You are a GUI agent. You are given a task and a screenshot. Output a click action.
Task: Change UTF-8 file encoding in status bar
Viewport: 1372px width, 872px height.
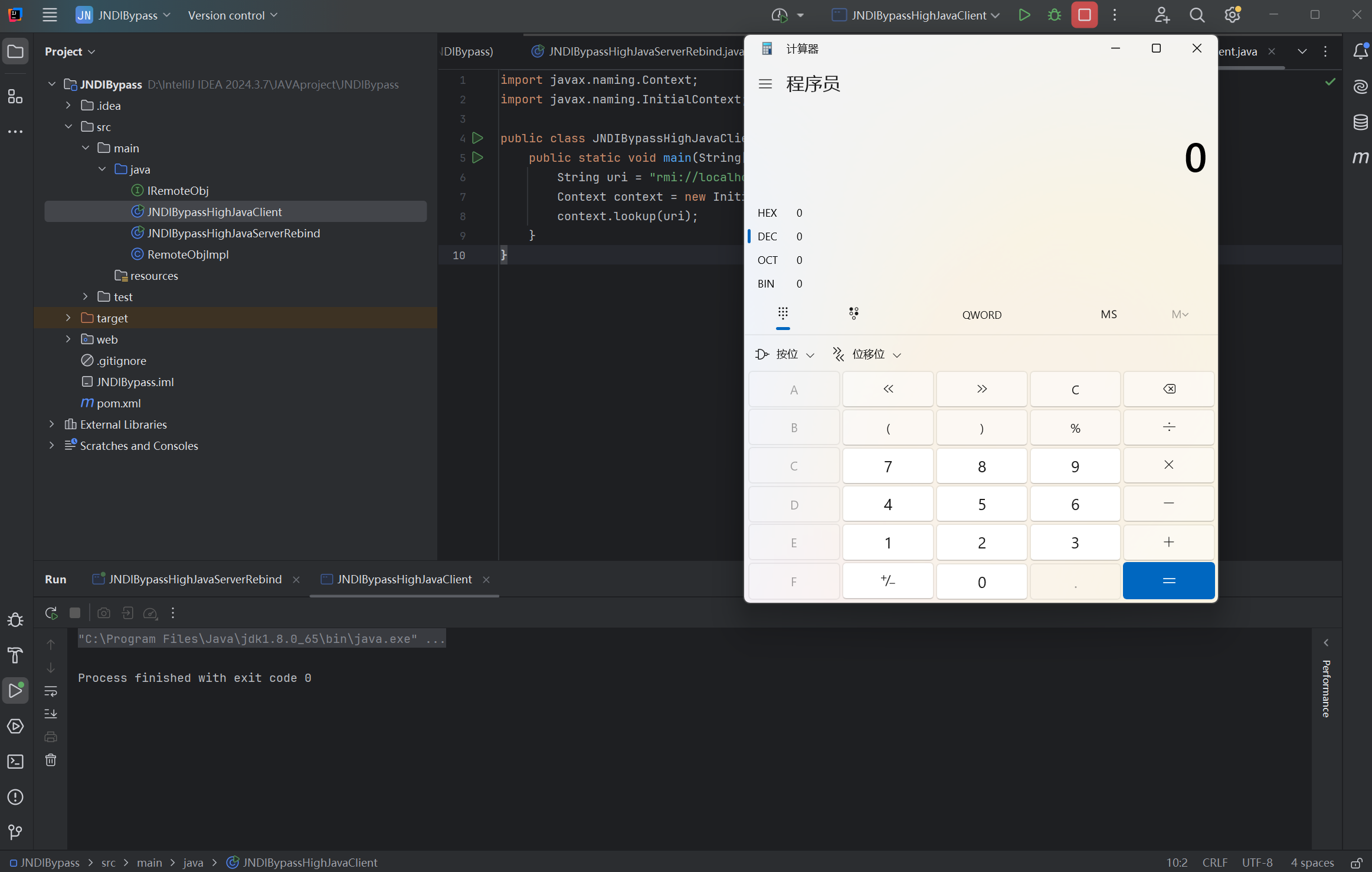click(1257, 863)
